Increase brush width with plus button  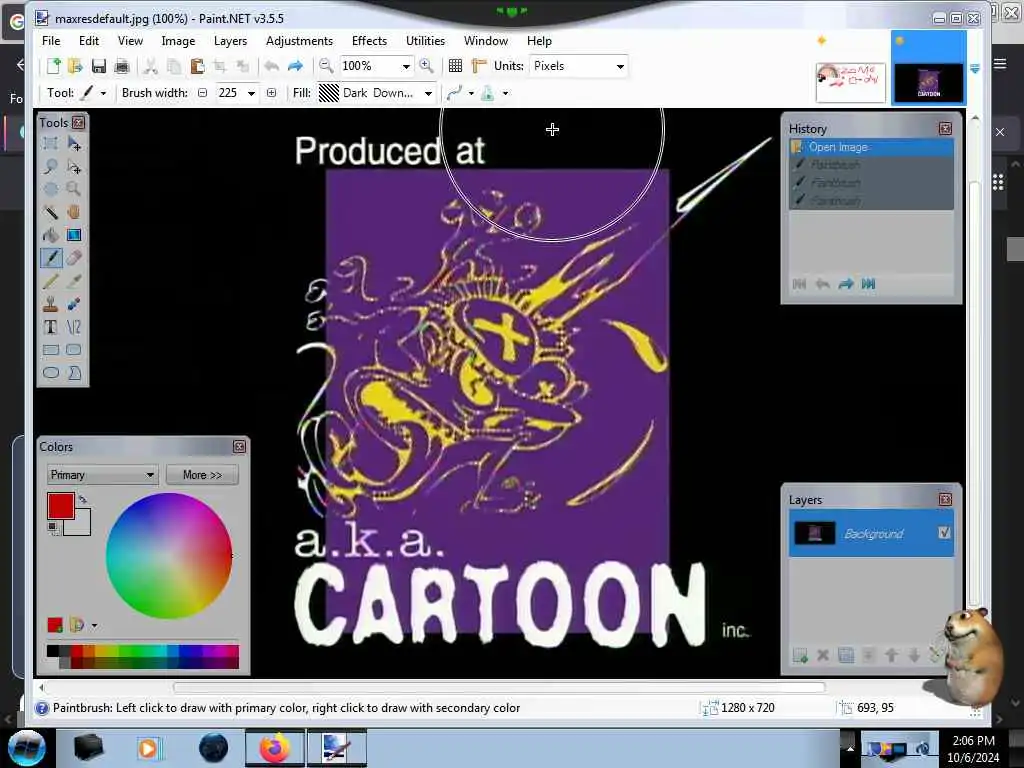(x=272, y=93)
